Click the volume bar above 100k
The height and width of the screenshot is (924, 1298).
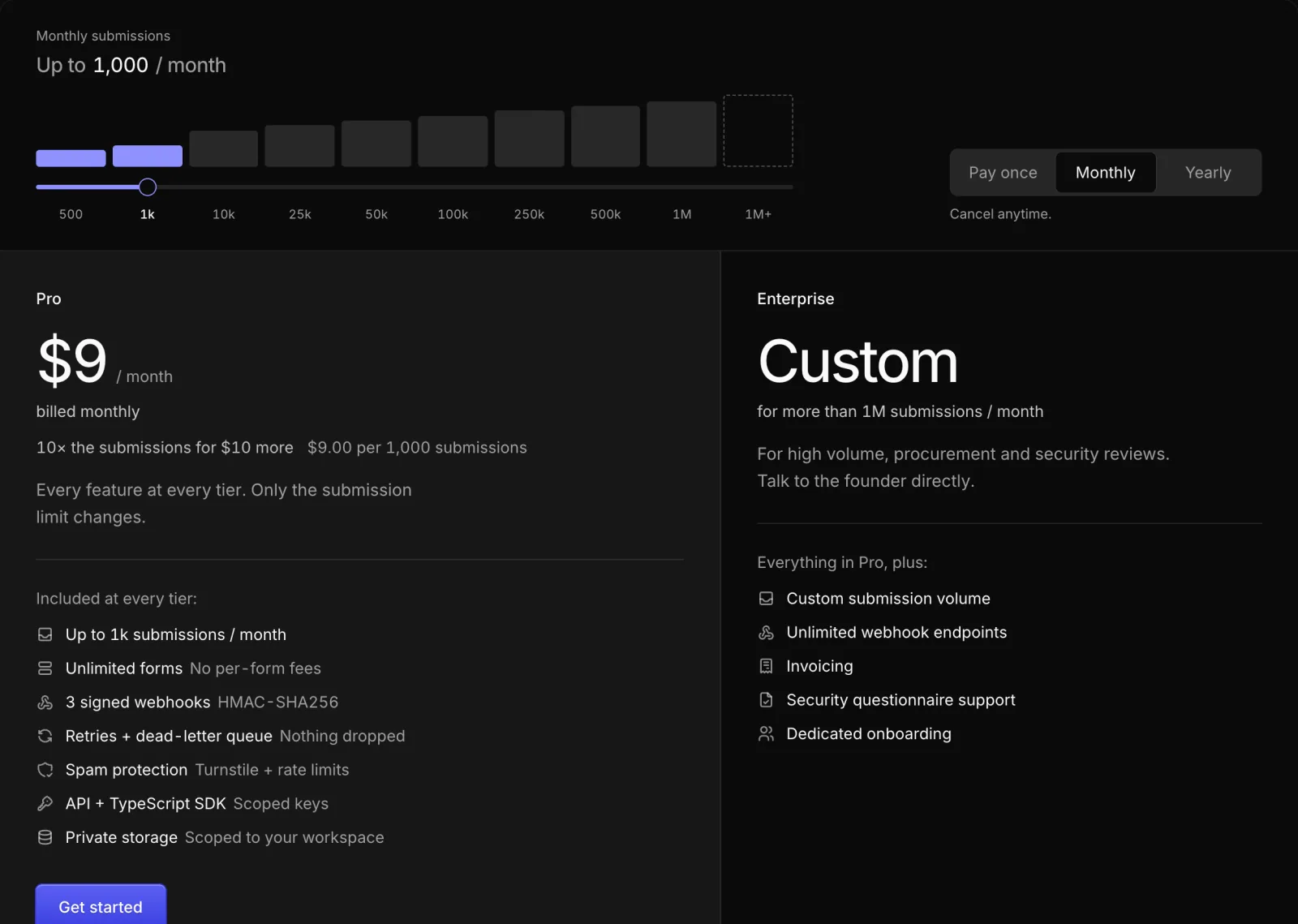(453, 141)
